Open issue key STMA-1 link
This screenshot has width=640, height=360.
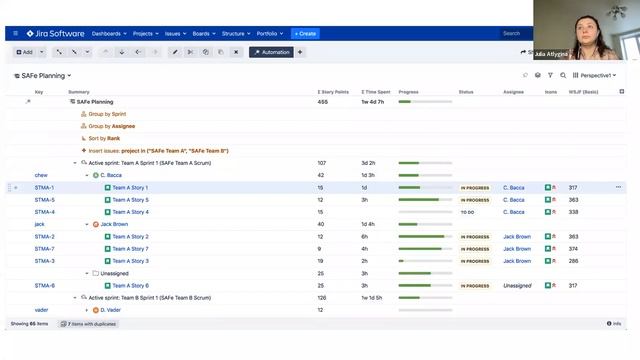tap(44, 188)
